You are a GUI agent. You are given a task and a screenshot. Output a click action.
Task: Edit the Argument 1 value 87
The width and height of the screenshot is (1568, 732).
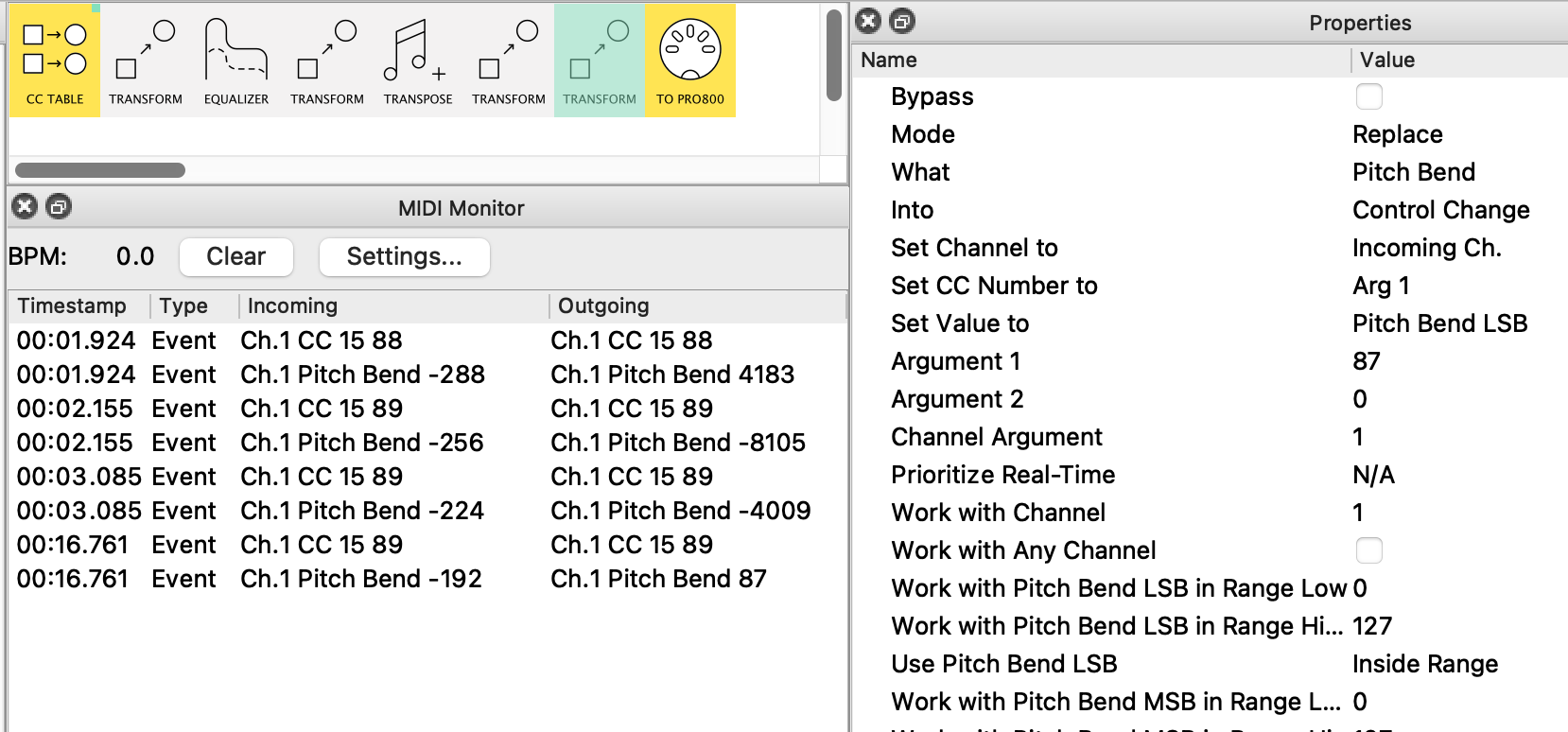[x=1367, y=361]
